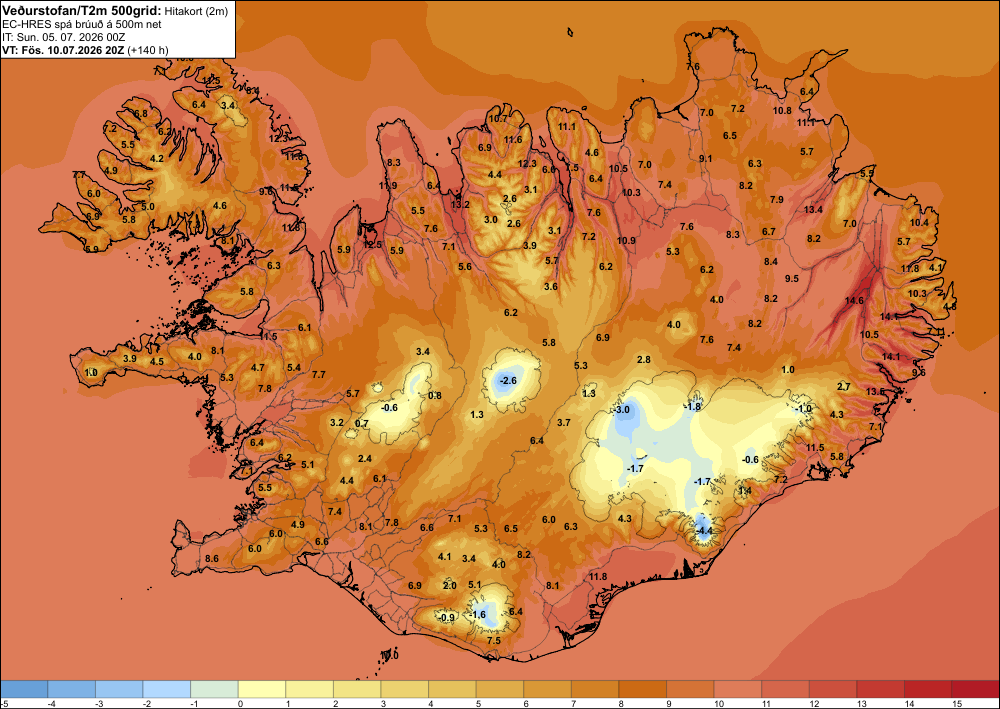The height and width of the screenshot is (709, 1000).
Task: Click the -4.4 temperature value on the map
Action: tap(704, 530)
